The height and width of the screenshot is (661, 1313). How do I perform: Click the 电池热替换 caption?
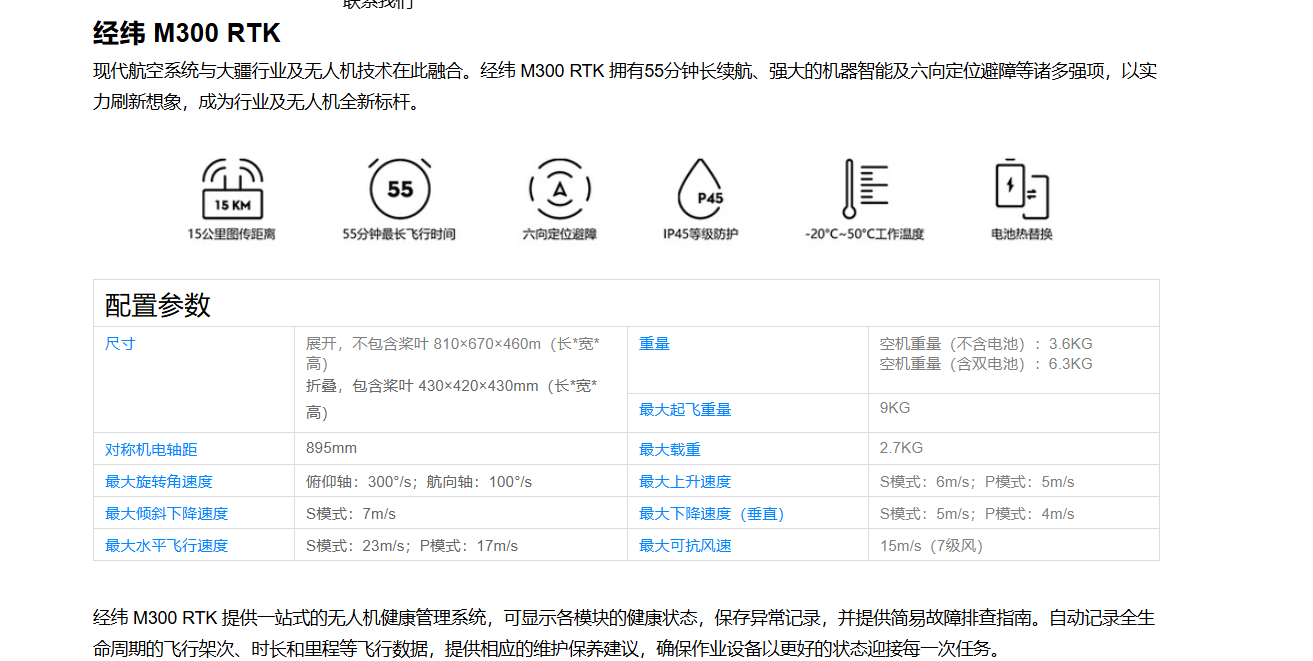(1022, 234)
